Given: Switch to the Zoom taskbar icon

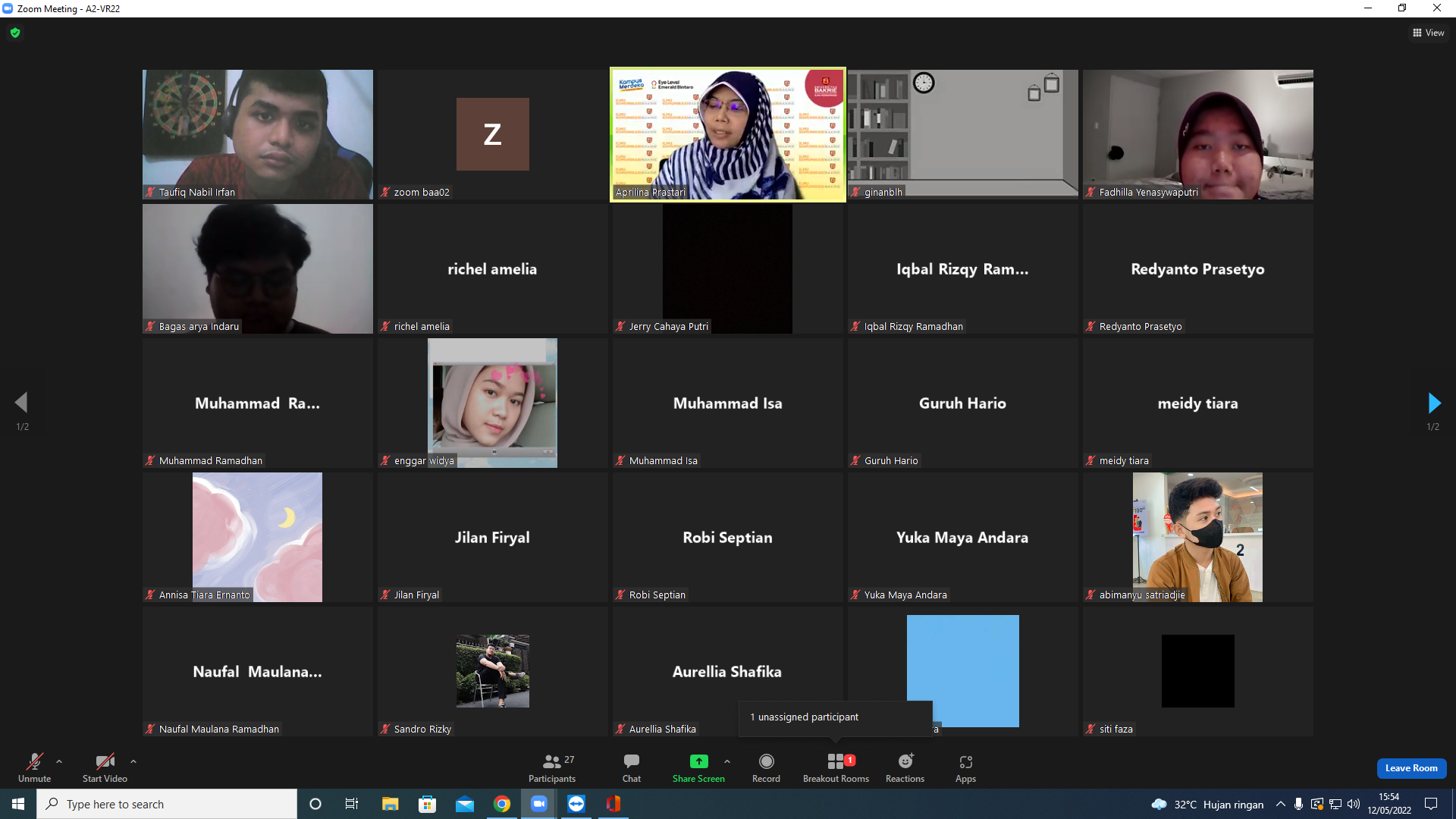Looking at the screenshot, I should pyautogui.click(x=538, y=804).
